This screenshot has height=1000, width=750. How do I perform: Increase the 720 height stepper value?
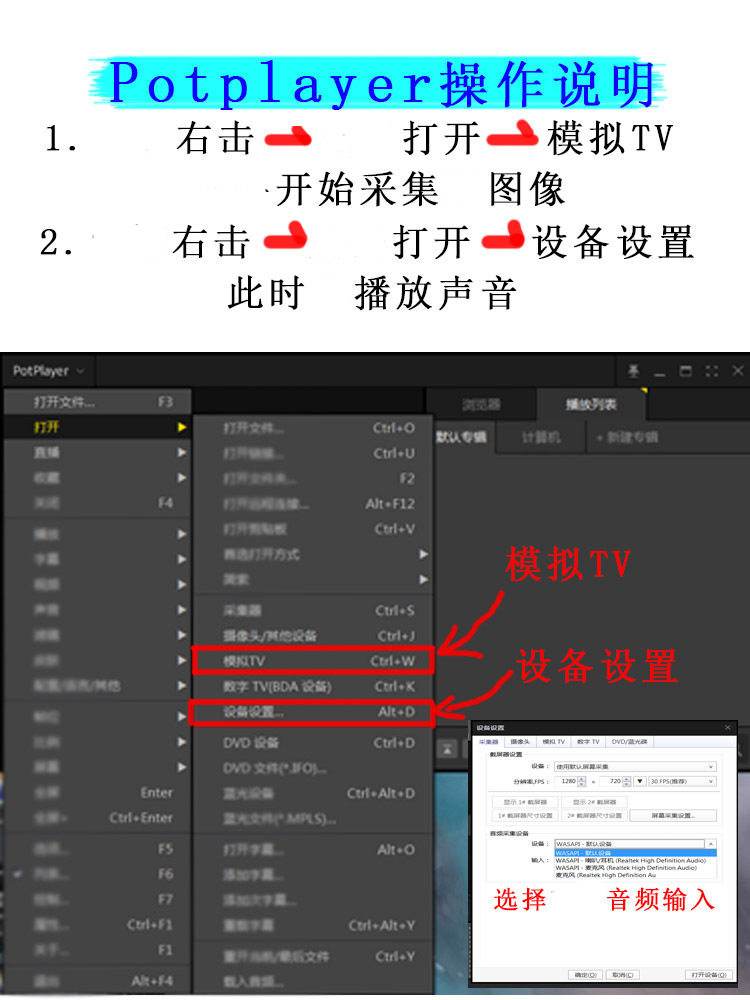(x=627, y=779)
